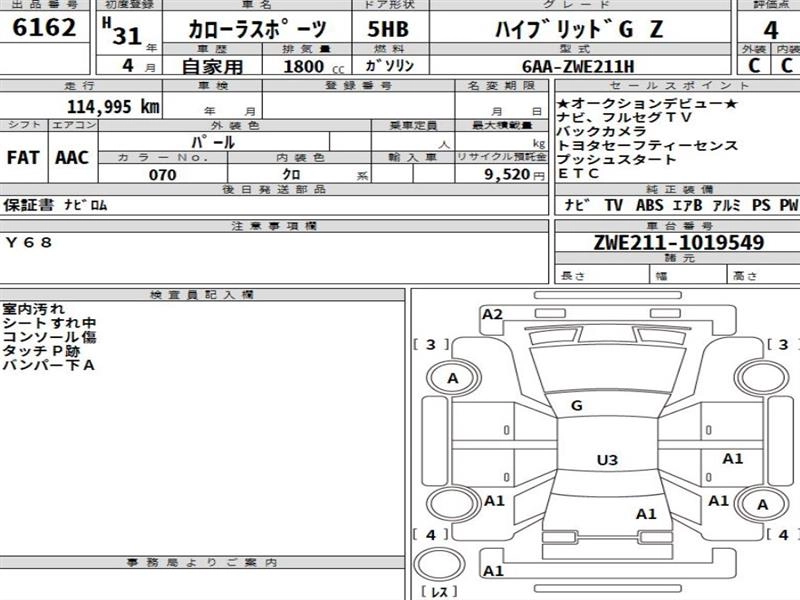Click the fuel type ガソリン
This screenshot has height=600, width=800.
(390, 66)
